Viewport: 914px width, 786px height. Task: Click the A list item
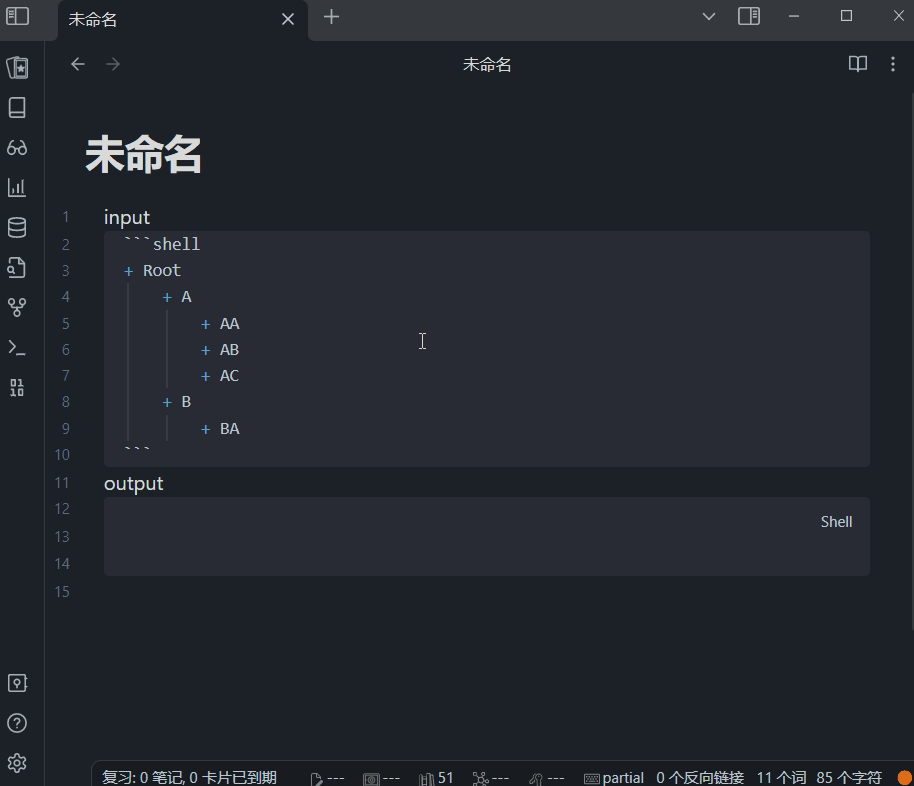(x=187, y=297)
